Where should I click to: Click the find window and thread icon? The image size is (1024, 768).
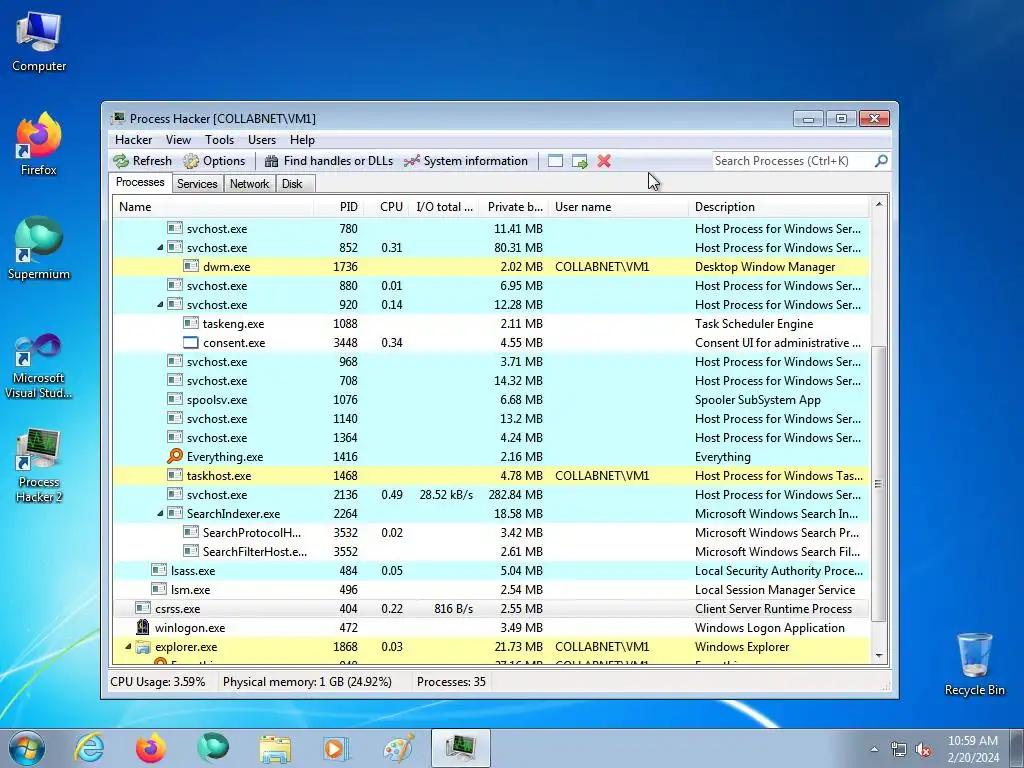pos(579,161)
